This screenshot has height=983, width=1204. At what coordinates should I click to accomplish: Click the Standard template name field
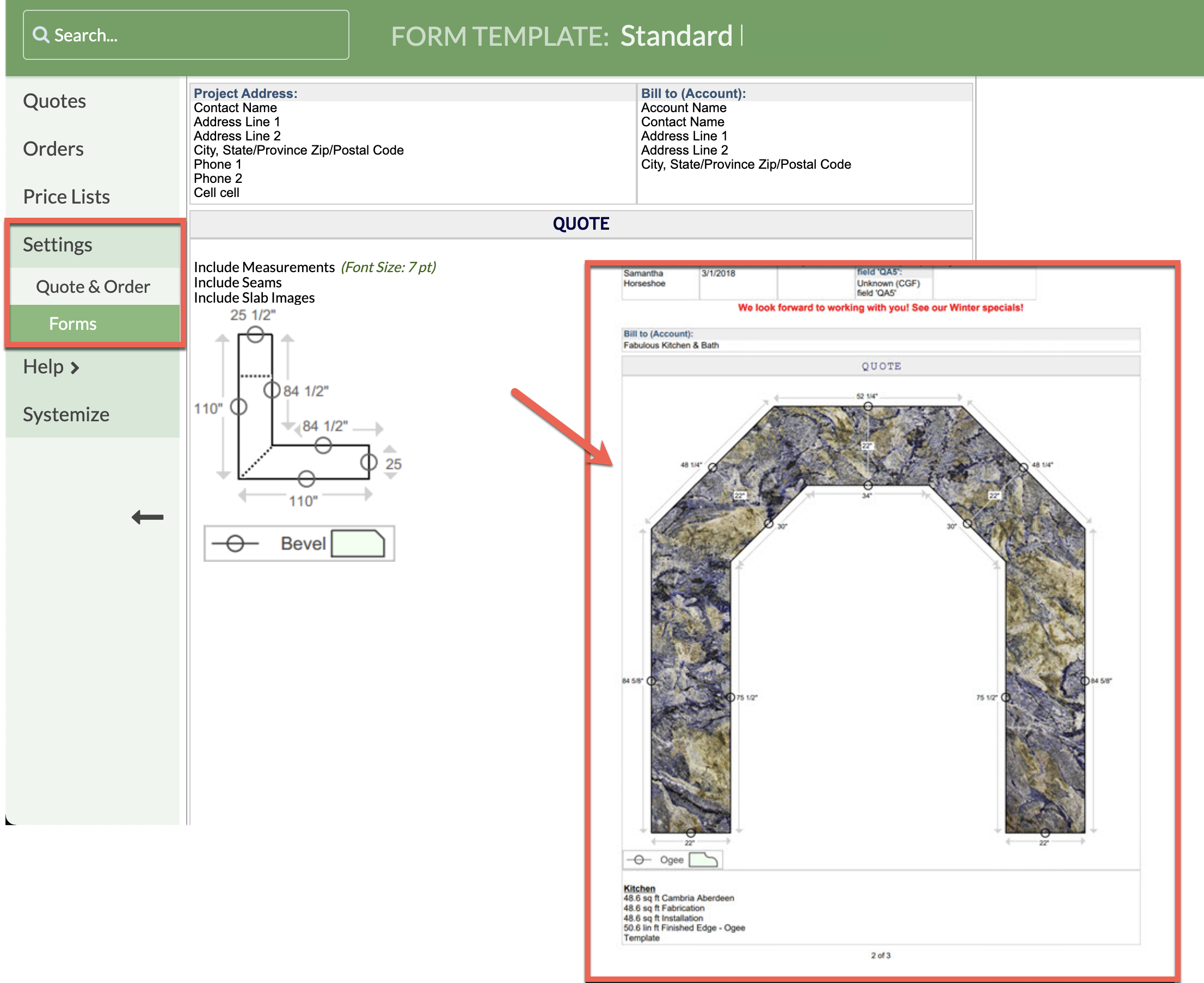[676, 36]
